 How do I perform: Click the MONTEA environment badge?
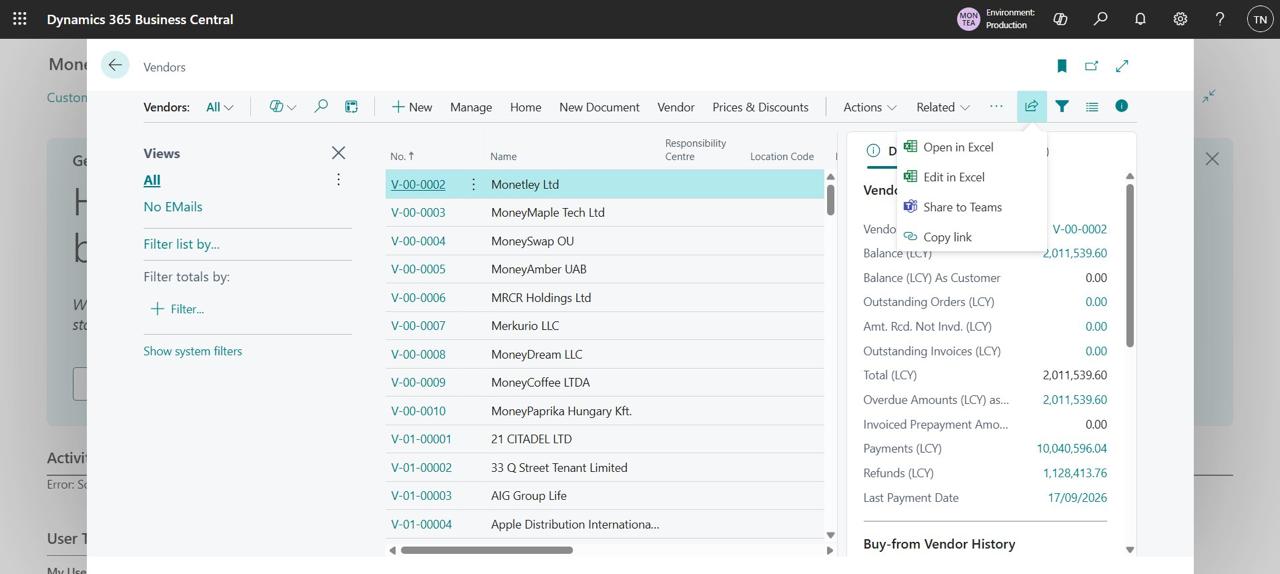tap(968, 19)
